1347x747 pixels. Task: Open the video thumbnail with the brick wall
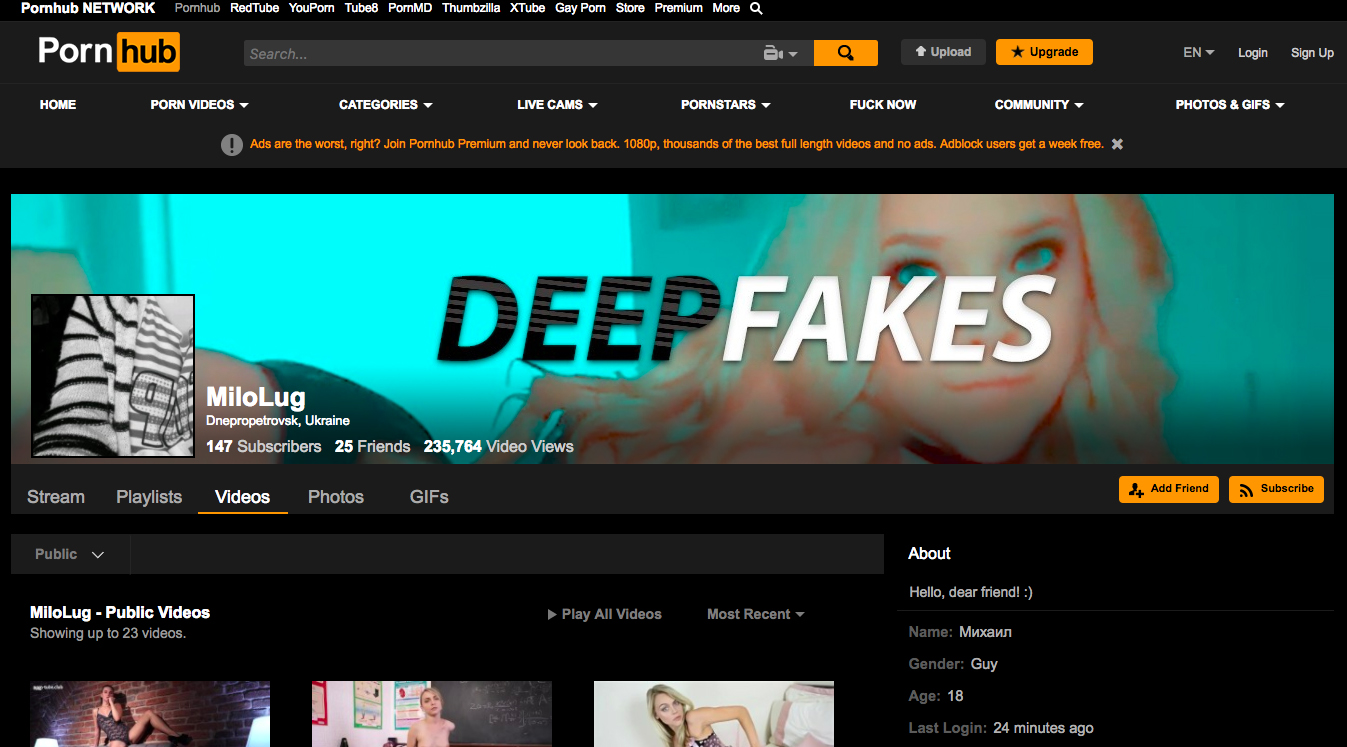click(150, 714)
